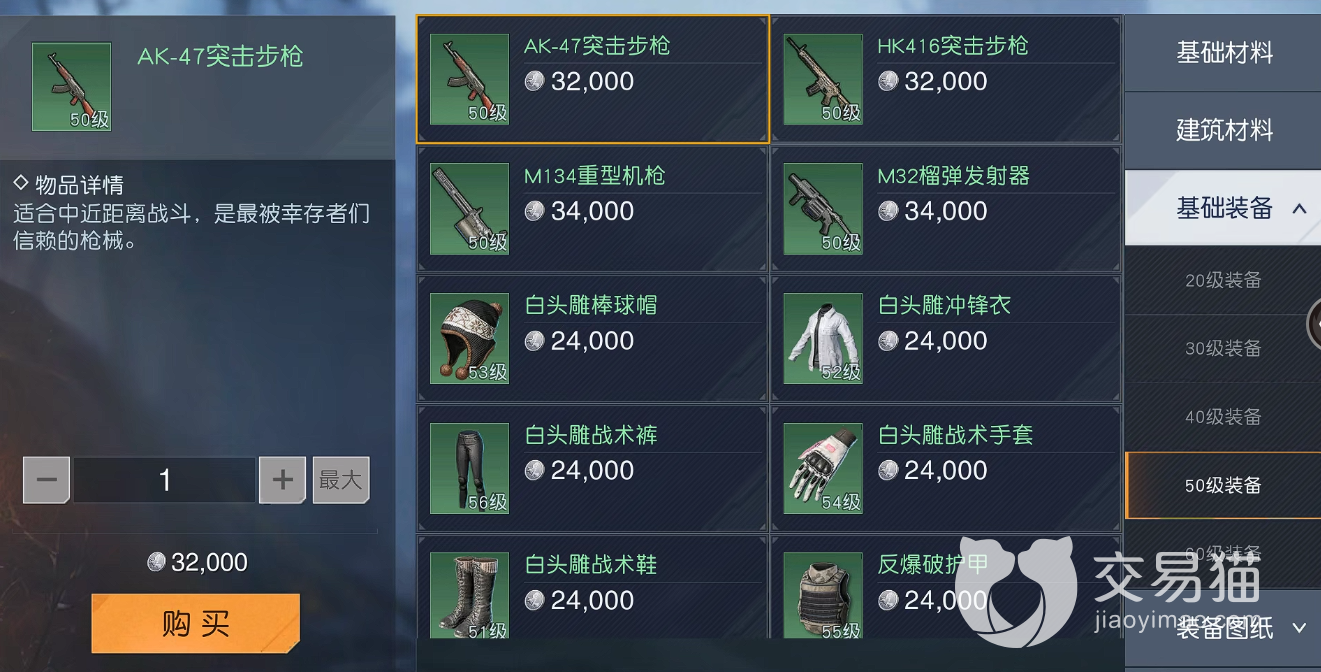Increase quantity with the plus button
Viewport: 1321px width, 672px height.
point(282,481)
